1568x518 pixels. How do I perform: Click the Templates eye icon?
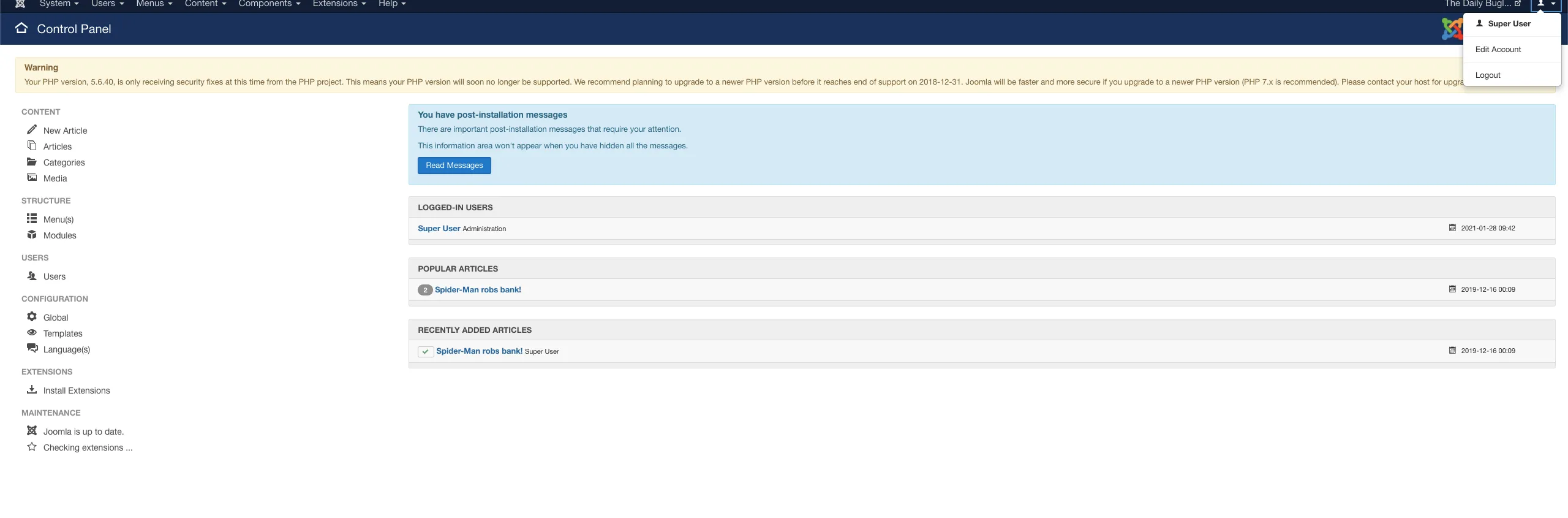click(32, 333)
